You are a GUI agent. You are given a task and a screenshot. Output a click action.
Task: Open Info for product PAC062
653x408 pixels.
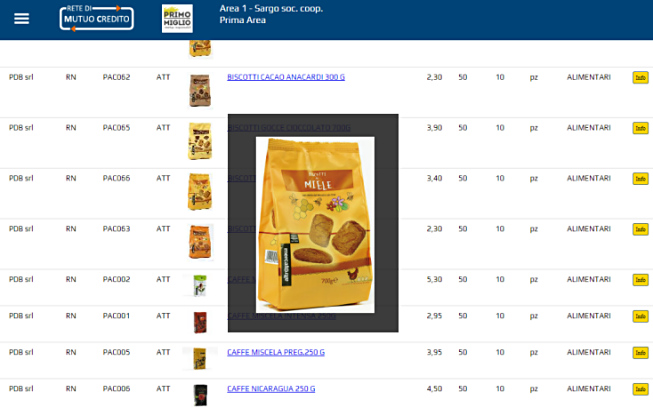[641, 77]
